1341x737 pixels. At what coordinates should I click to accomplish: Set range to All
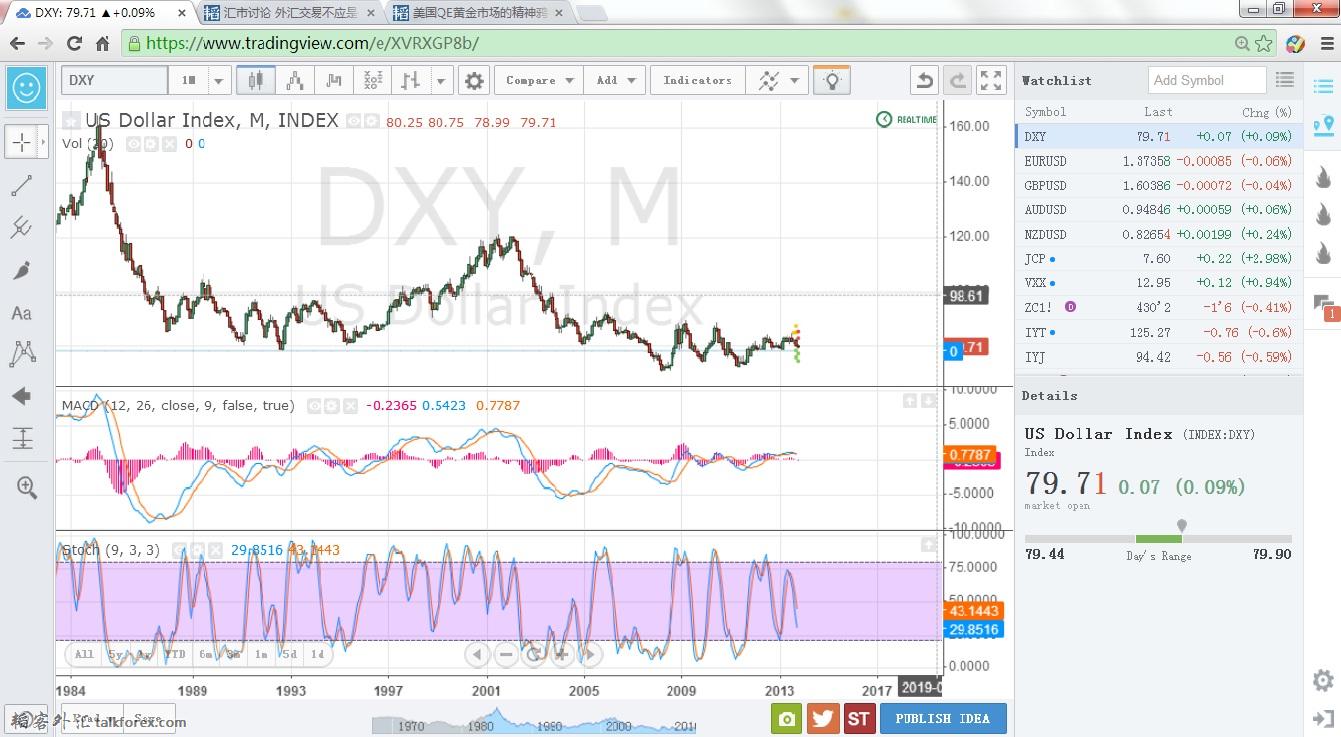(84, 655)
